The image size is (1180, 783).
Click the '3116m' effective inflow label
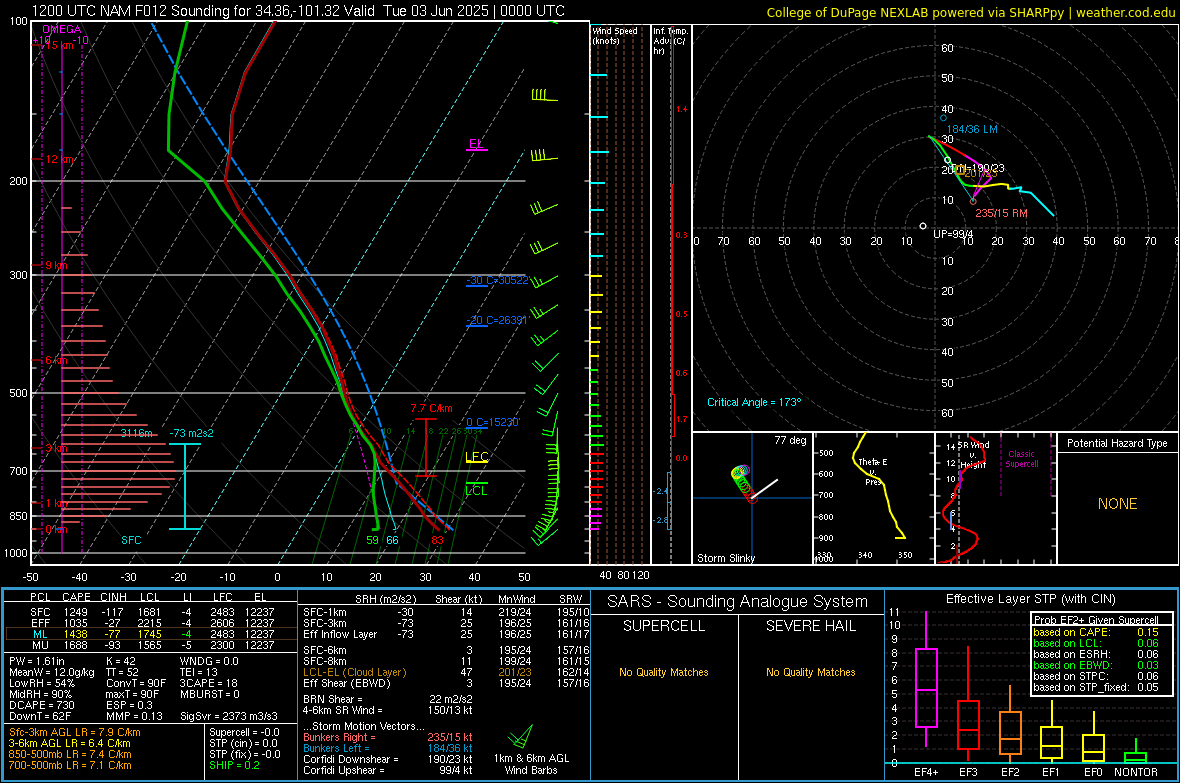point(136,433)
